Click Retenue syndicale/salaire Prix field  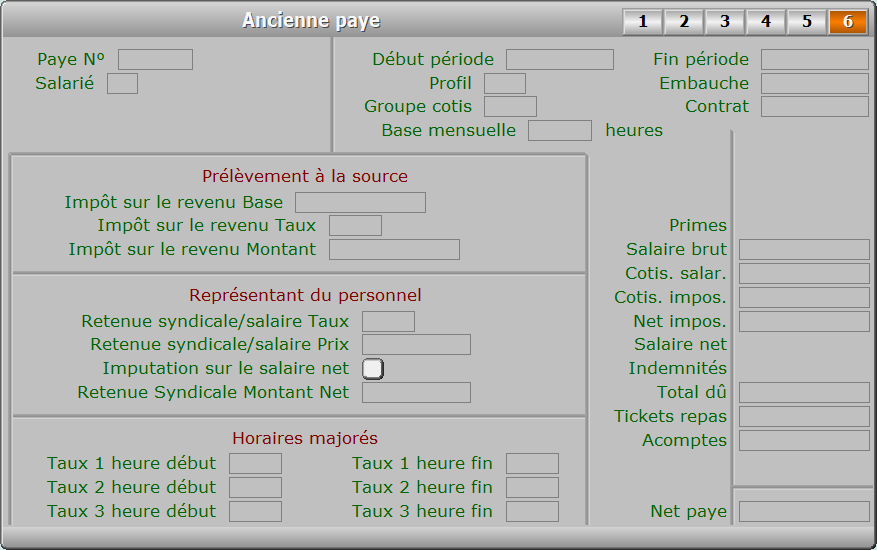[416, 345]
